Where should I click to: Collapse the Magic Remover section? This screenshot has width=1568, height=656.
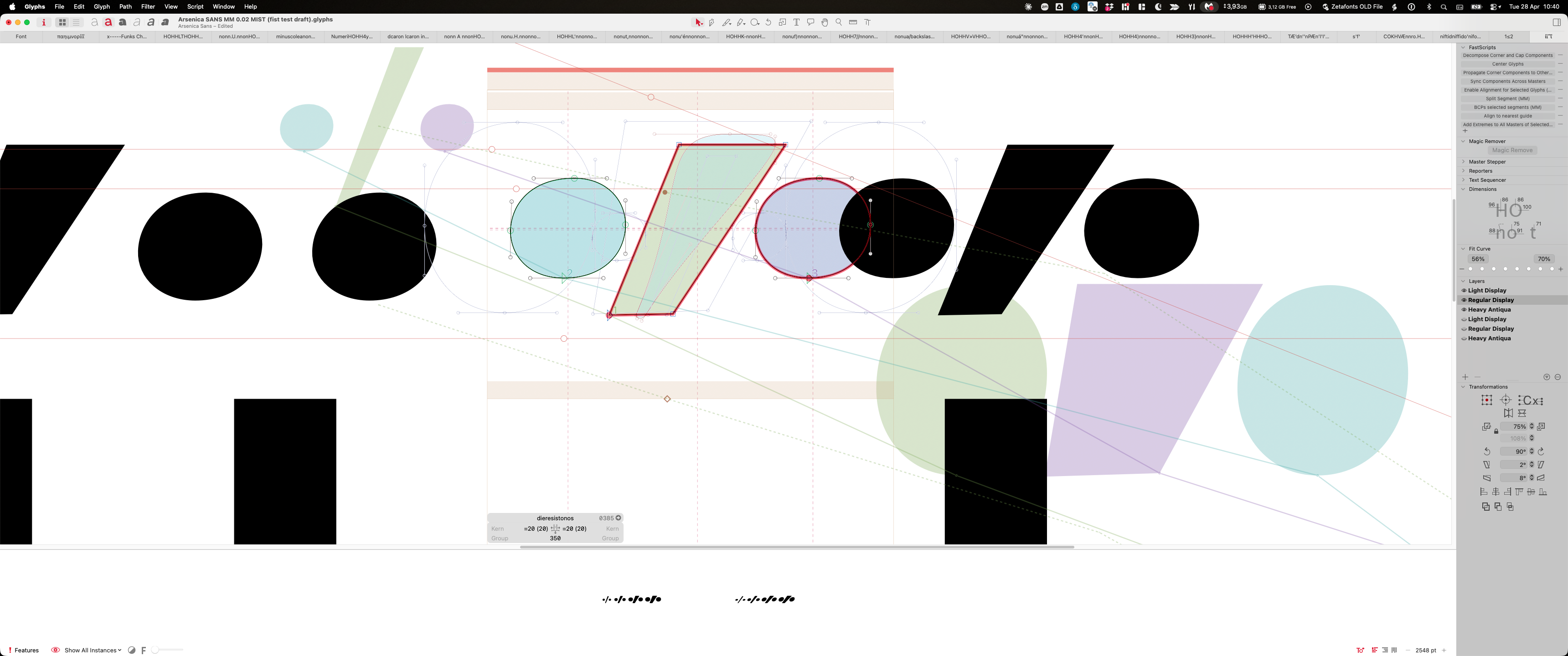1463,141
